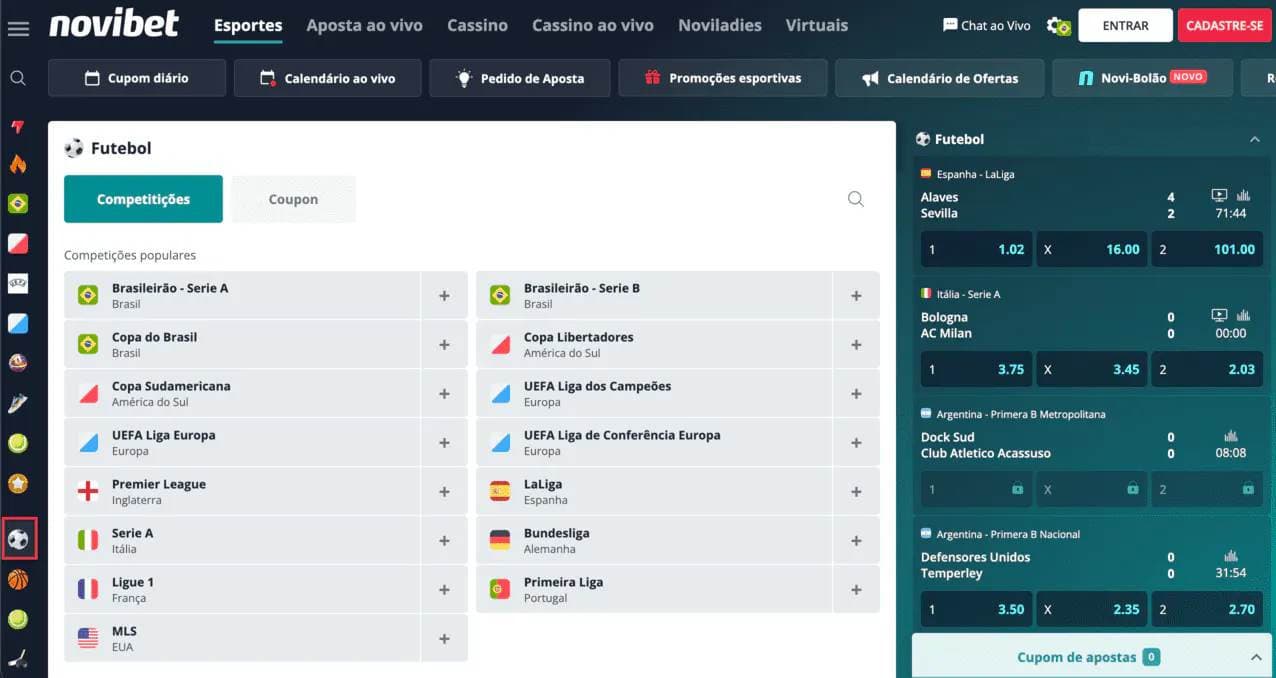Click the CADASTRE-SE register button
Image resolution: width=1276 pixels, height=678 pixels.
(x=1226, y=26)
